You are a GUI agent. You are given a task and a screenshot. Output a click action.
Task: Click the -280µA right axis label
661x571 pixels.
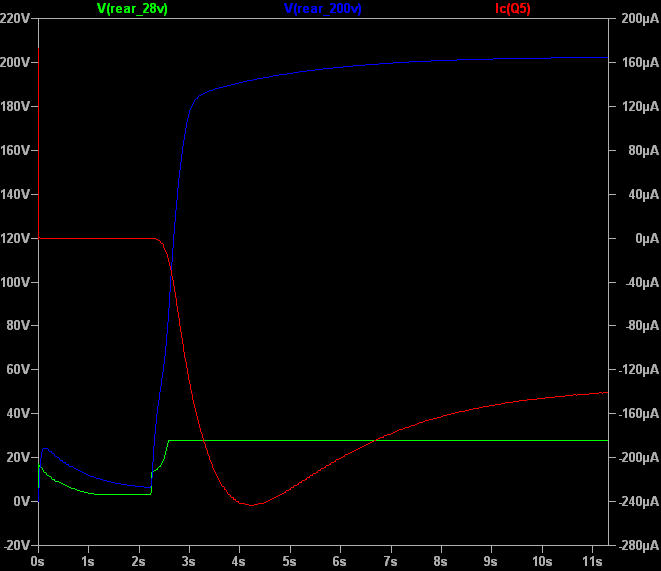pos(638,545)
